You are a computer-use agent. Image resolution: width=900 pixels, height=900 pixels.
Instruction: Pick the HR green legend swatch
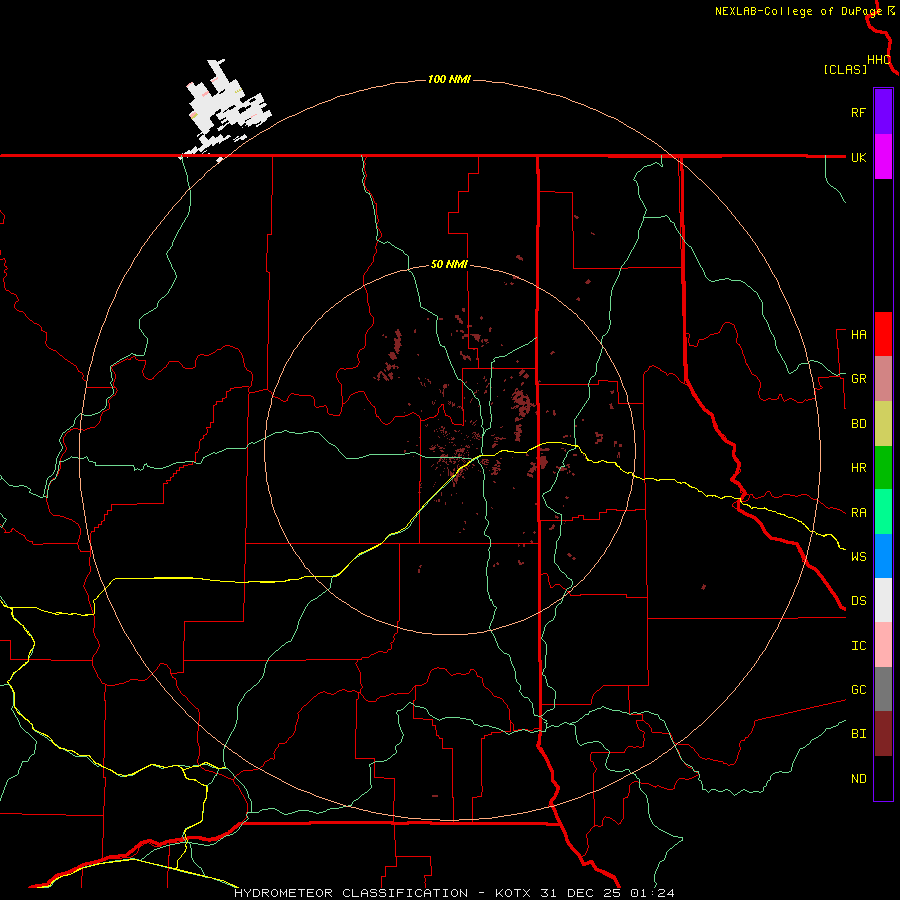(883, 467)
